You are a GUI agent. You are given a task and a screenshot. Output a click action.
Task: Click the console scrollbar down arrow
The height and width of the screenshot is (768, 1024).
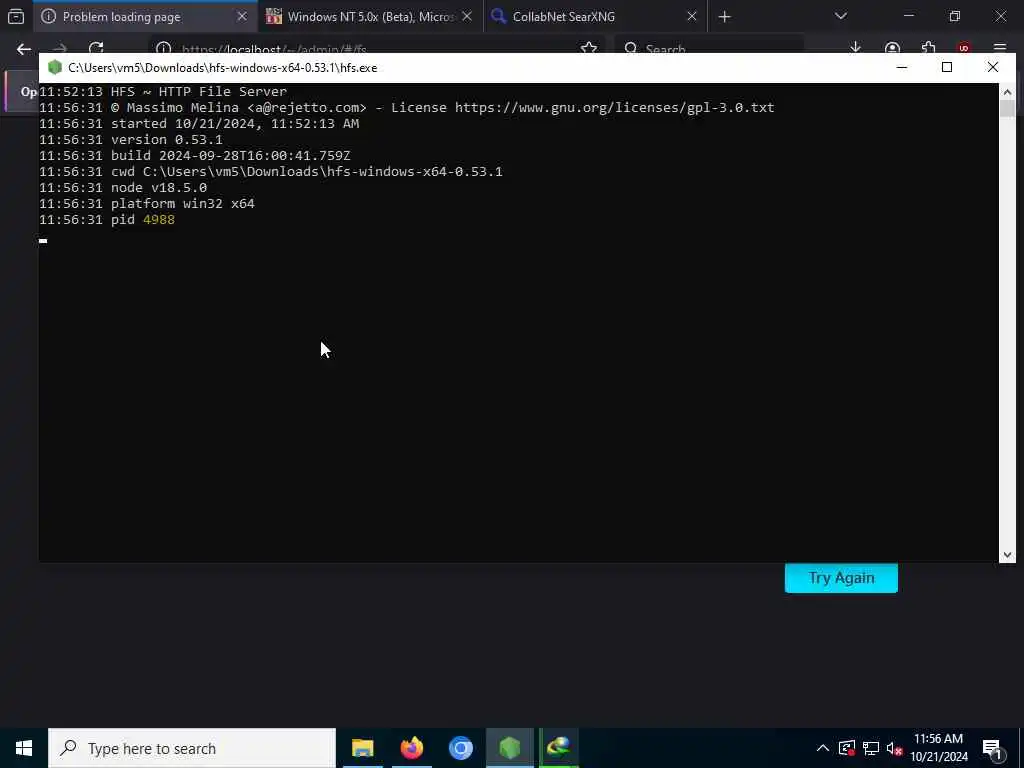[x=1007, y=554]
